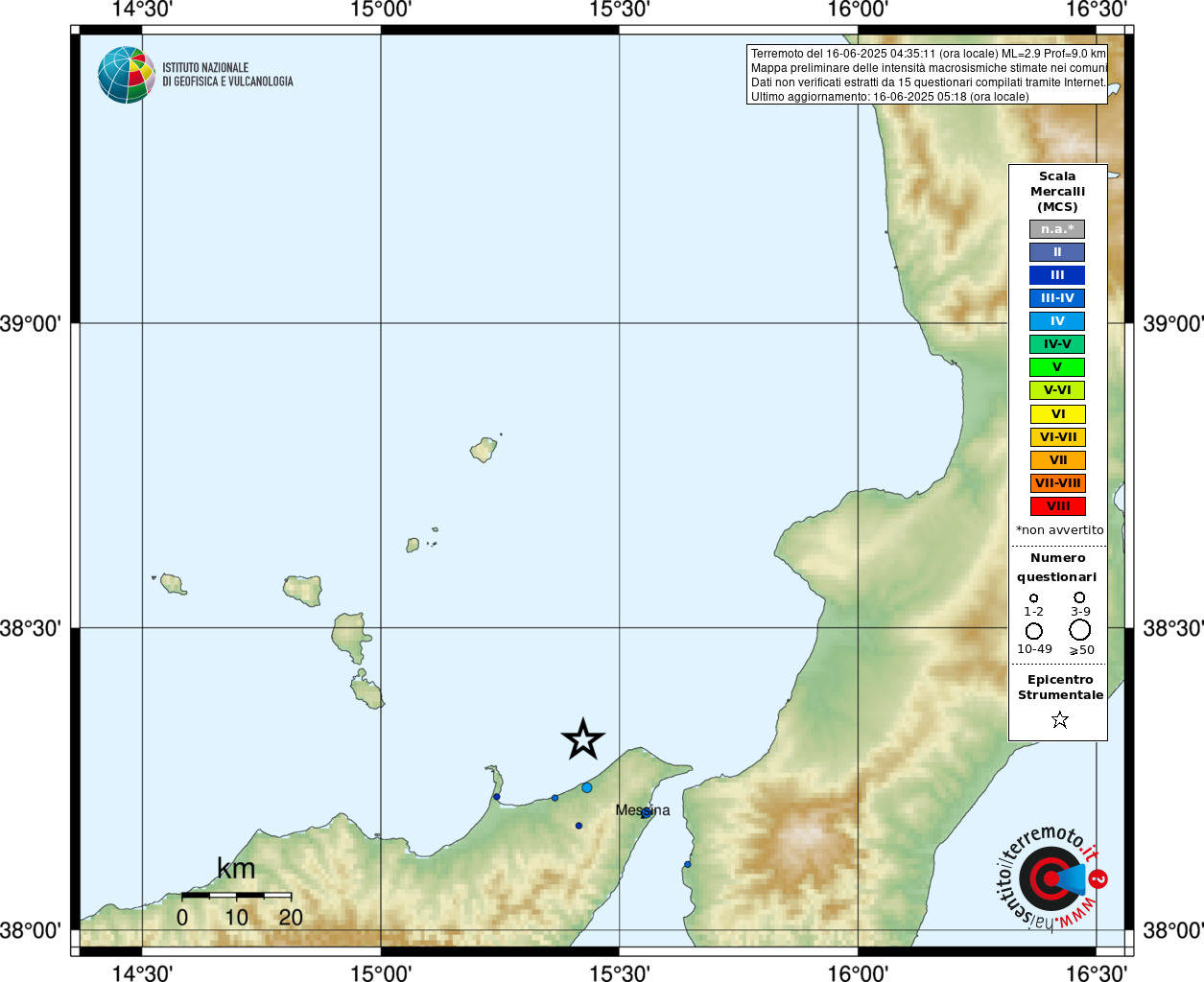This screenshot has height=982, width=1204.
Task: Click the intensity dot beside the Messina label
Action: click(646, 813)
